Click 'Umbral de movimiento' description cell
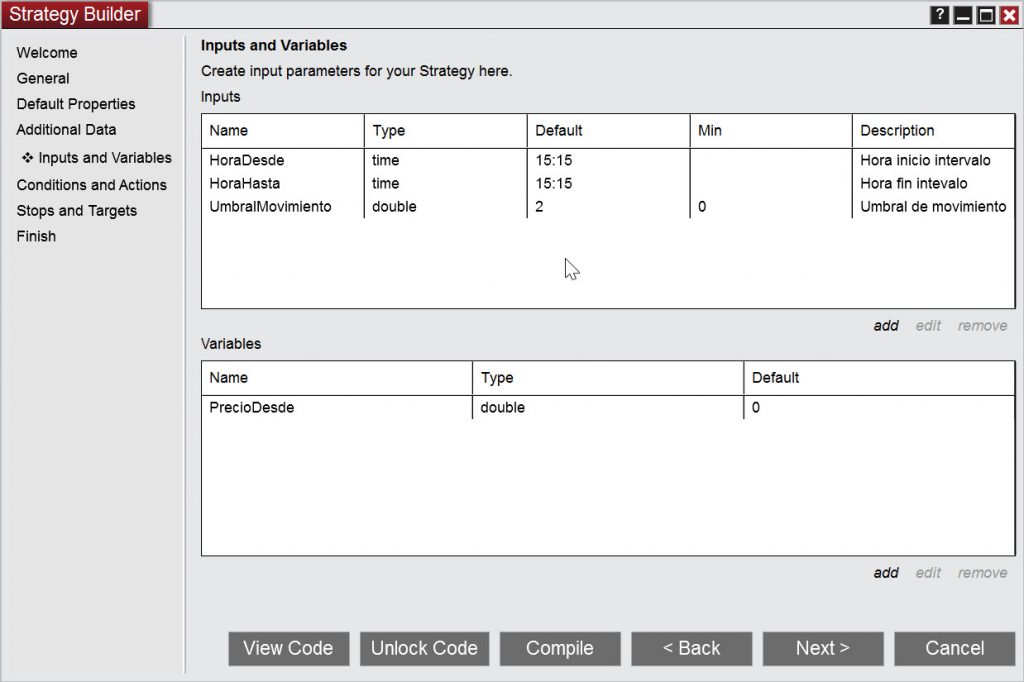 tap(933, 206)
